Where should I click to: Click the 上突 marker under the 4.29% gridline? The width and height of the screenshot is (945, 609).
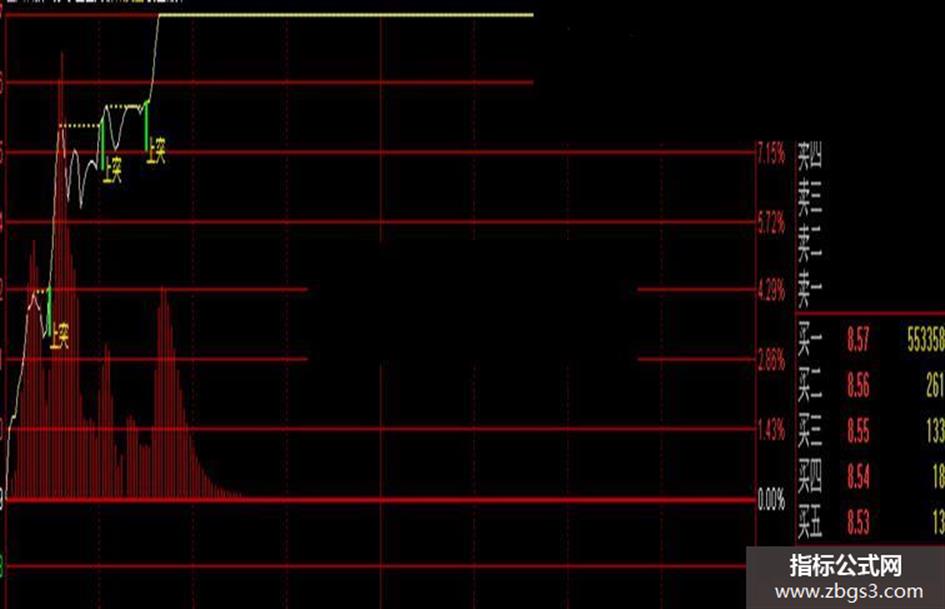coord(59,336)
